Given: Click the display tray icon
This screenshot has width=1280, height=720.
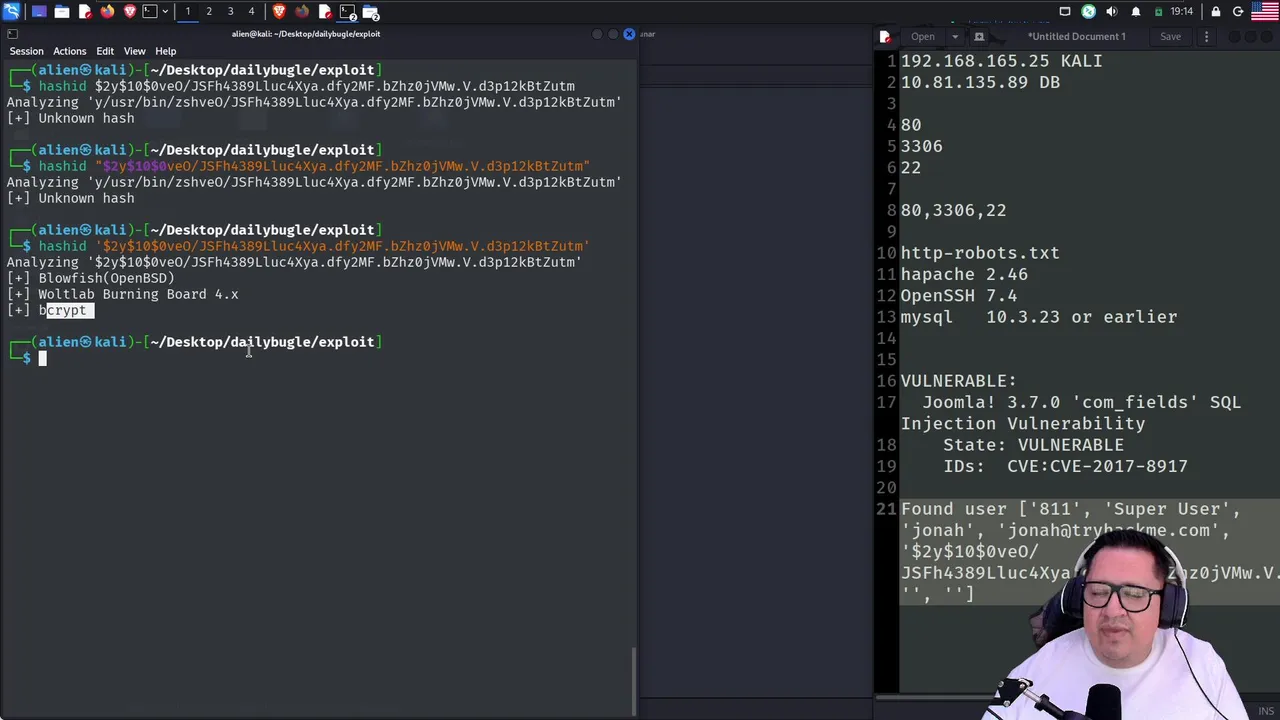Looking at the screenshot, I should pyautogui.click(x=1065, y=12).
